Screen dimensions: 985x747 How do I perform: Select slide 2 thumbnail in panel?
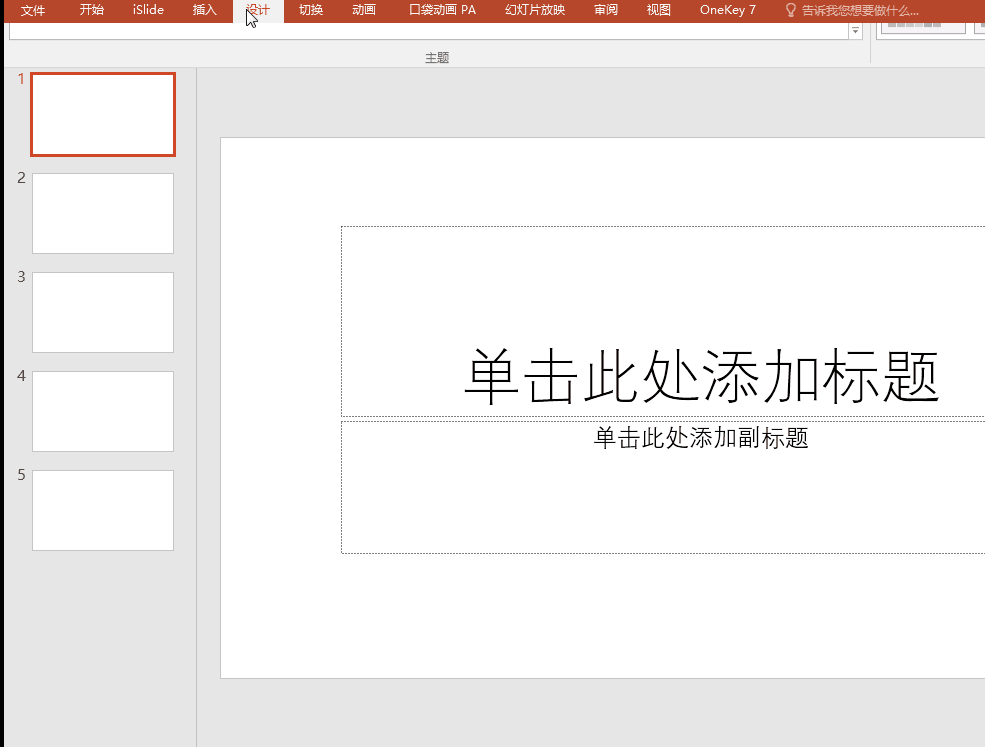tap(103, 213)
